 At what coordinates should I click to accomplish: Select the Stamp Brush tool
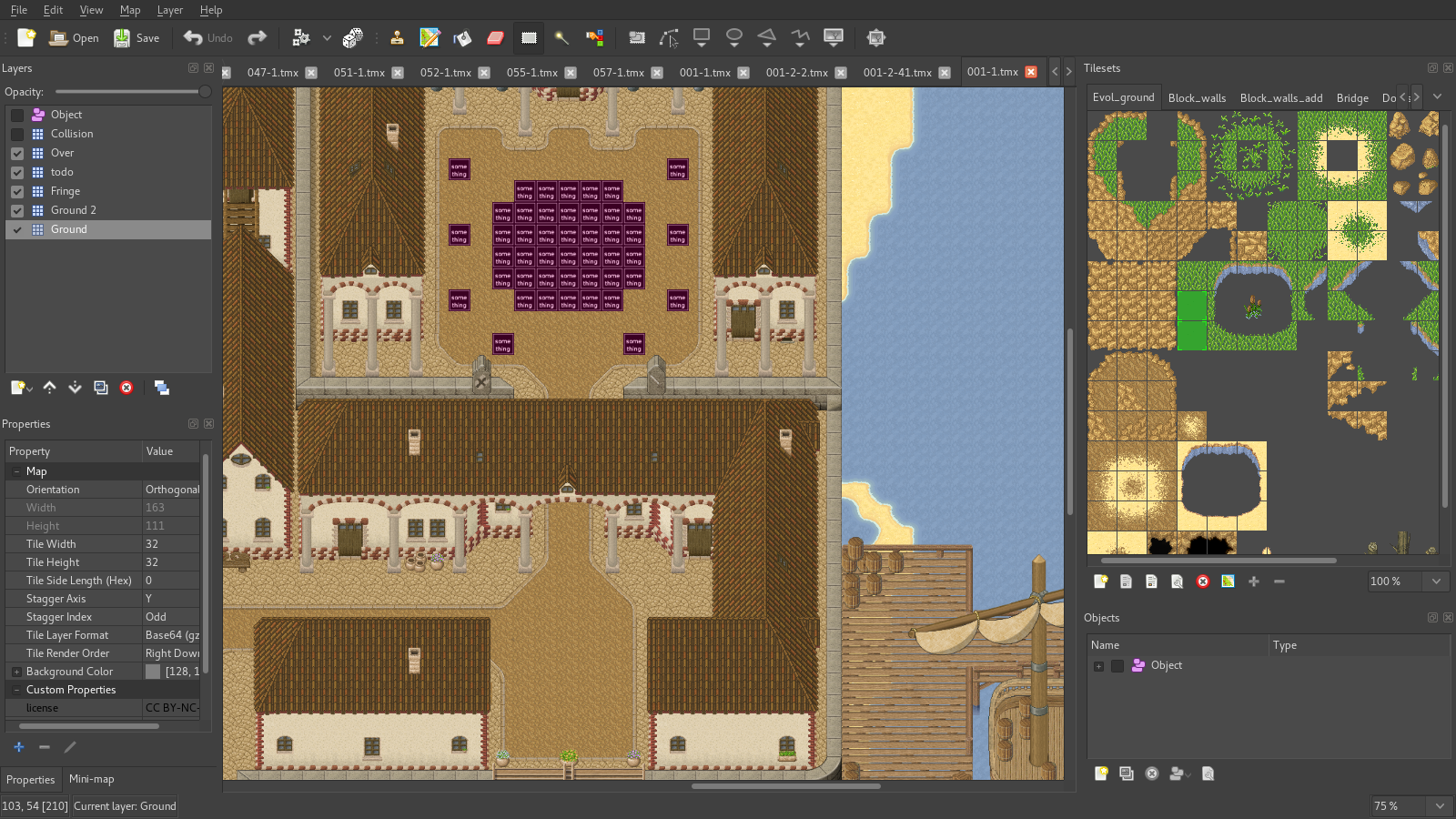point(397,37)
